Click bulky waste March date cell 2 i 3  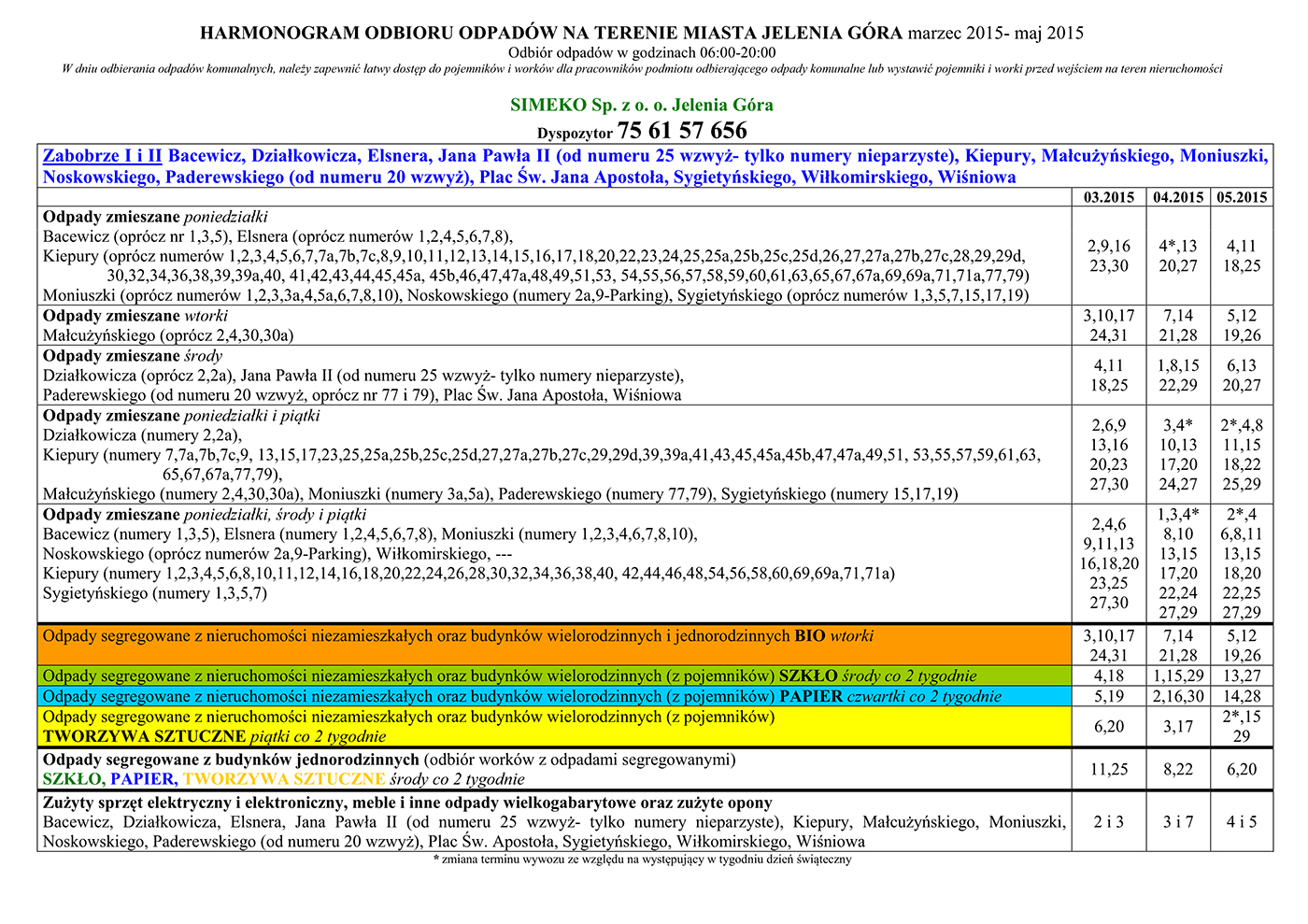(x=1109, y=822)
